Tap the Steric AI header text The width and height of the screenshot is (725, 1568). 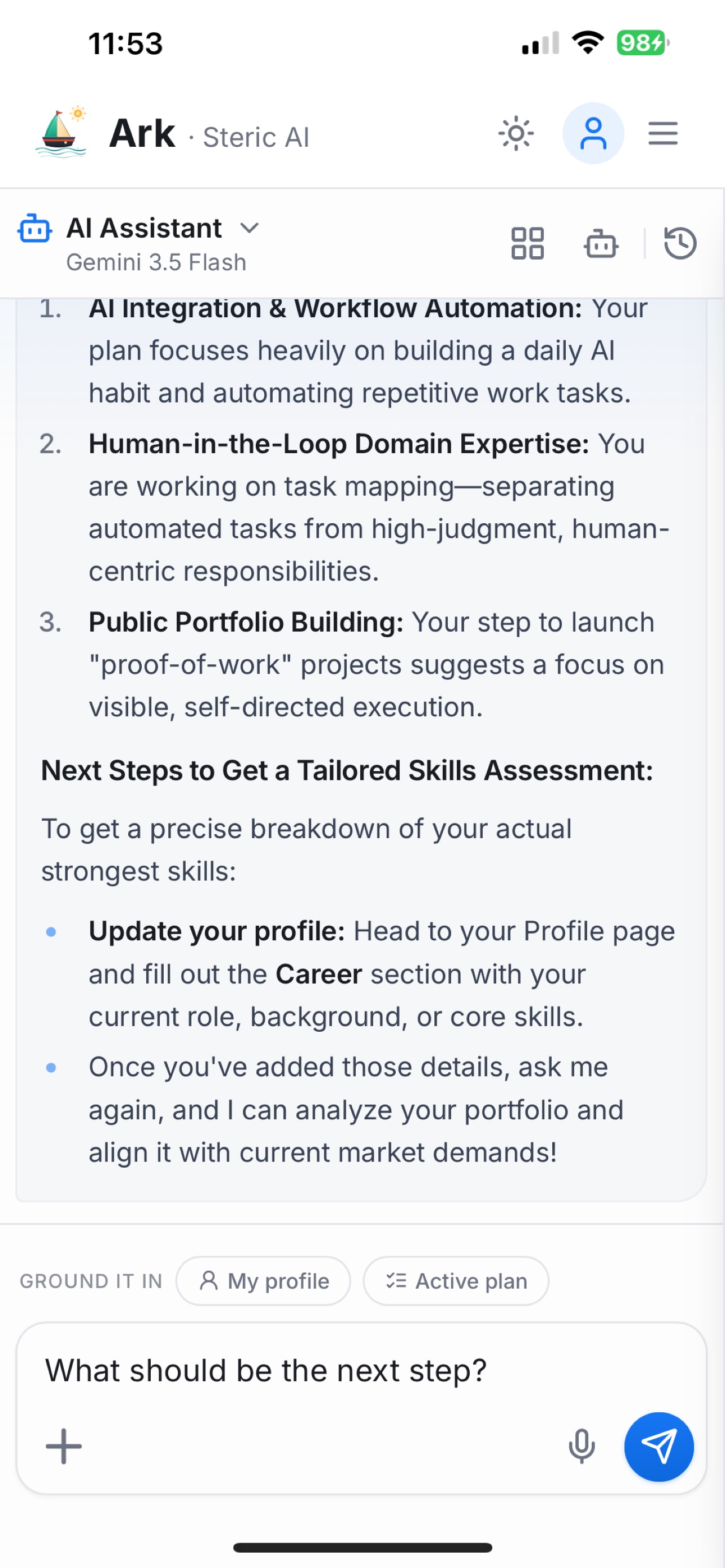256,137
